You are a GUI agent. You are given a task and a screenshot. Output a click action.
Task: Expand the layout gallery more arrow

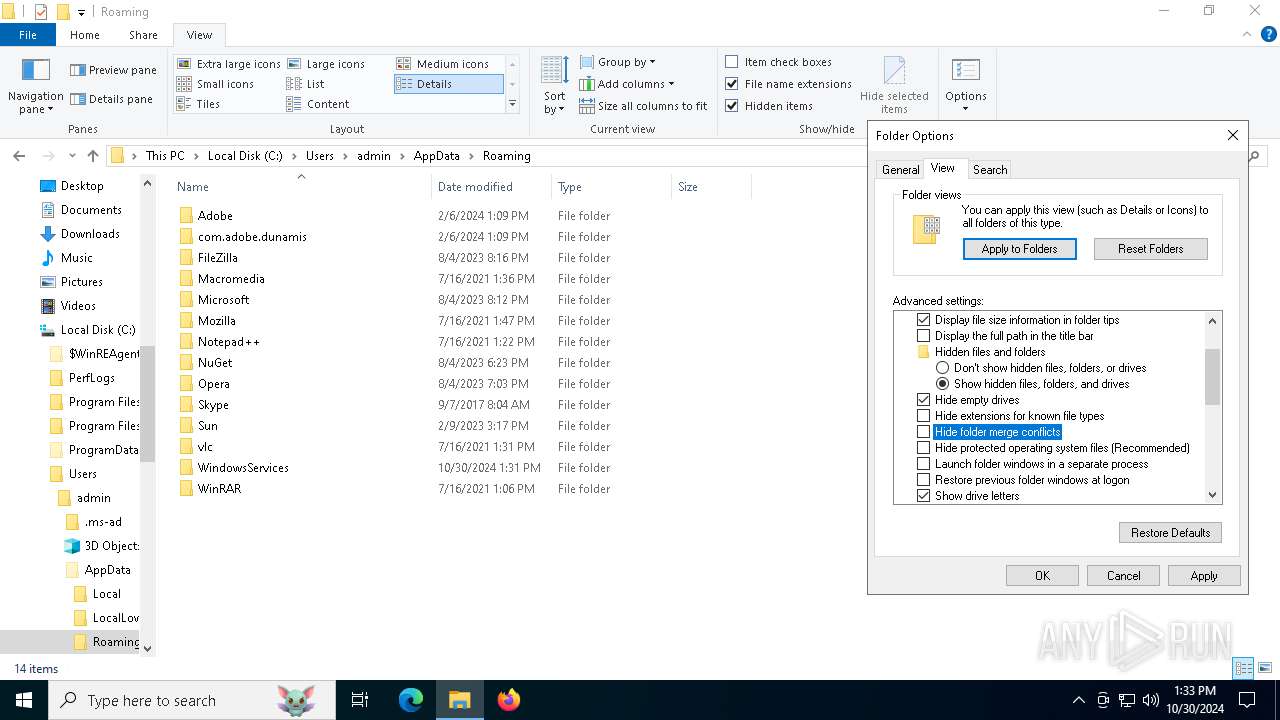(512, 104)
